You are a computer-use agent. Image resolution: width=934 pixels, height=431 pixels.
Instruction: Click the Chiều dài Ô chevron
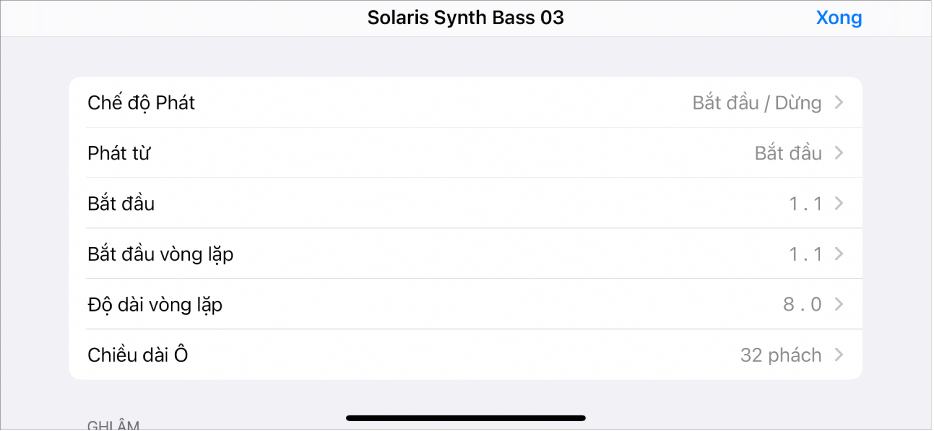pos(839,355)
